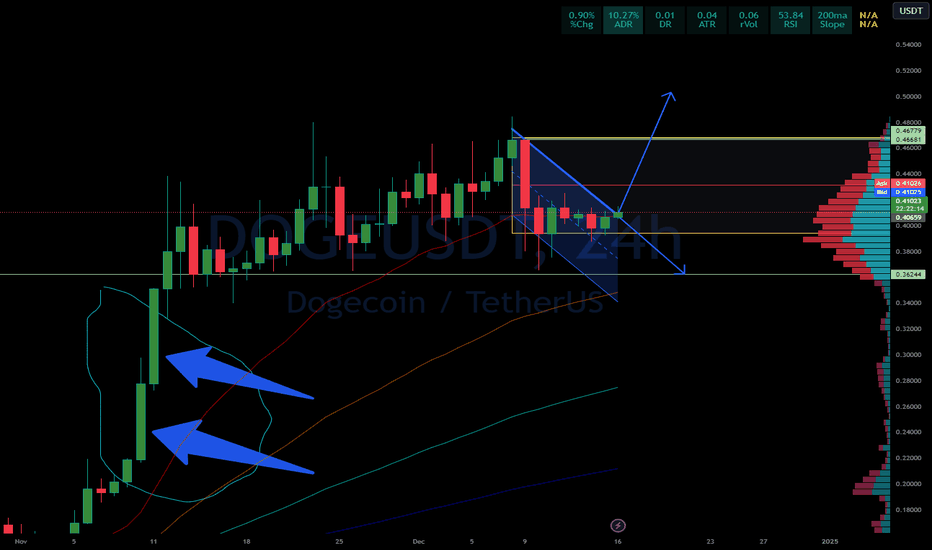Click 0.48000 on the price axis
The height and width of the screenshot is (550, 932).
908,122
